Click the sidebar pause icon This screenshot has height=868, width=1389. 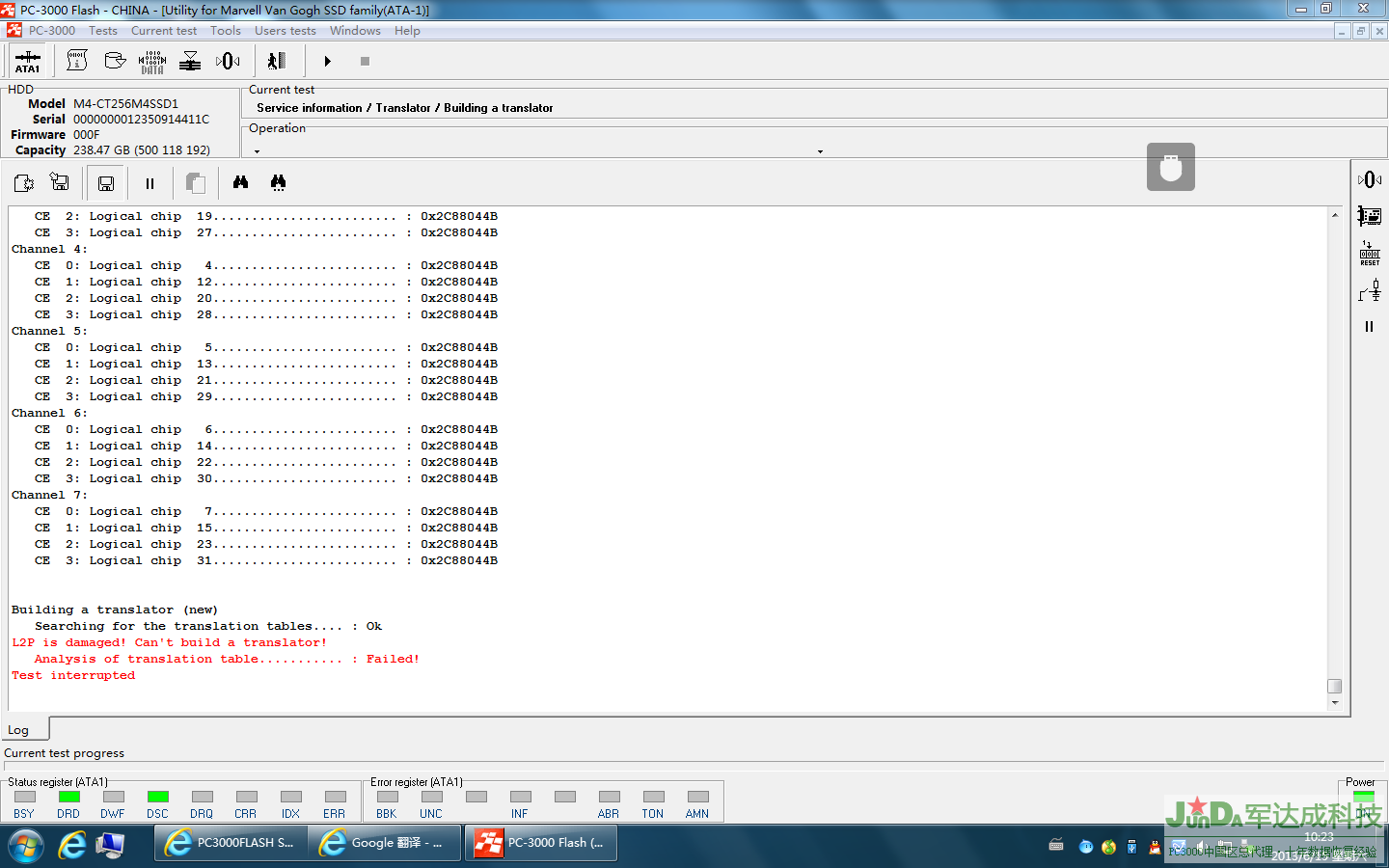1369,327
